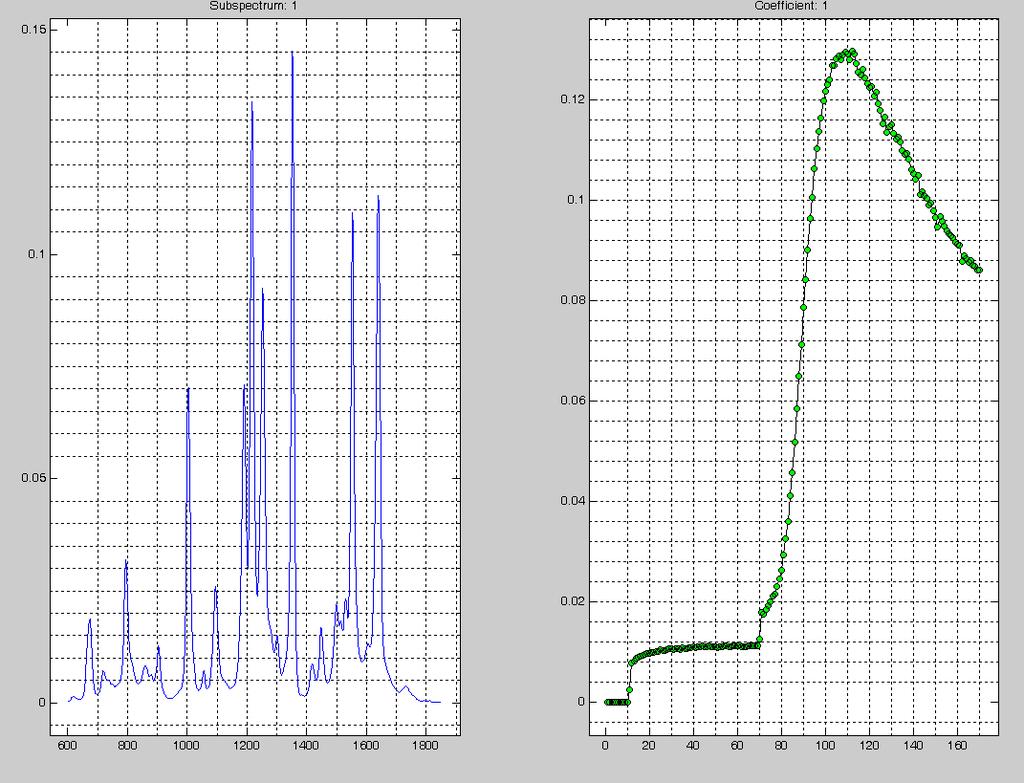Click the tallest blue peak near 1350 in Subspectrum
1024x783 pixels.
[x=292, y=54]
